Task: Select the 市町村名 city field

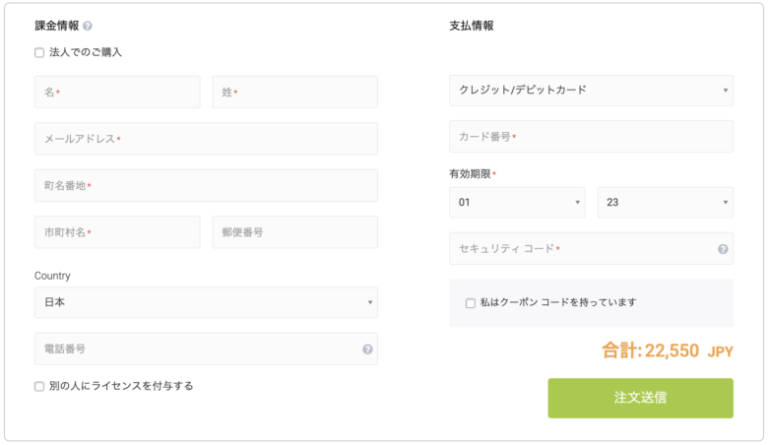Action: click(x=117, y=232)
